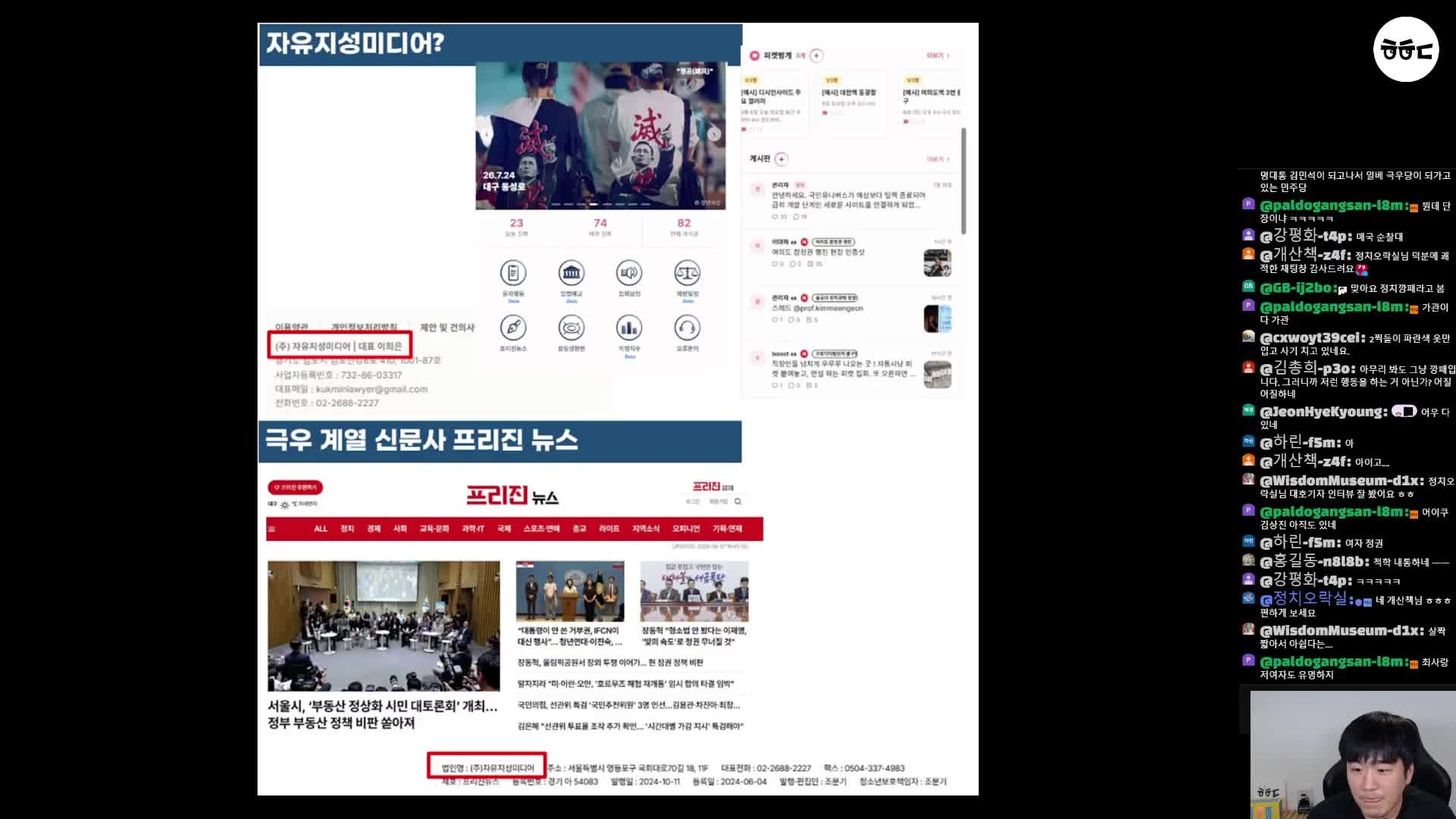Open the search magnifier on 프리진 뉴스
This screenshot has height=819, width=1456.
[x=738, y=502]
